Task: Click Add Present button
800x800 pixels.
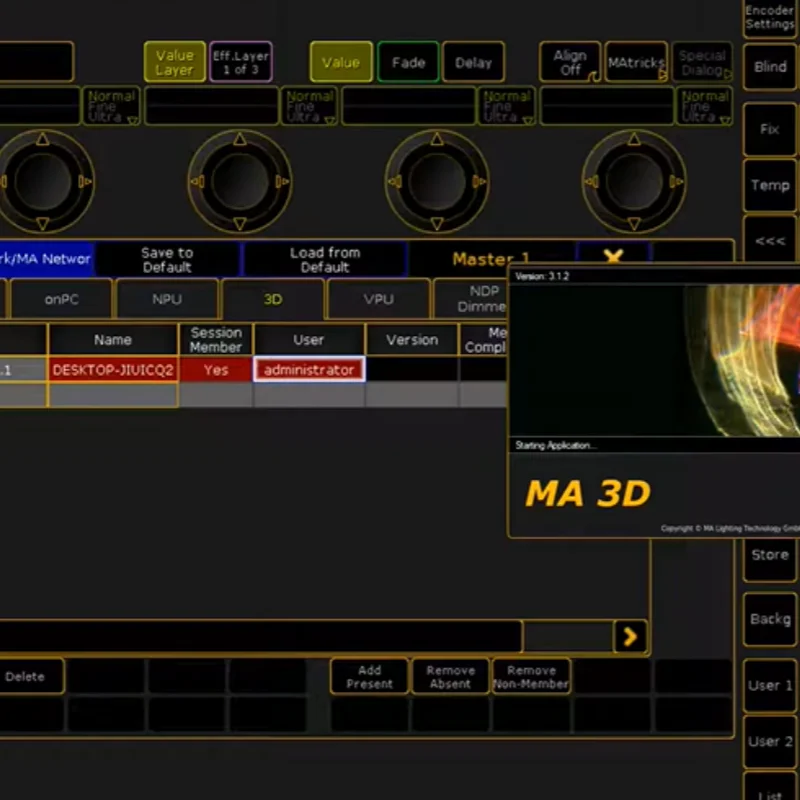Action: tap(369, 677)
